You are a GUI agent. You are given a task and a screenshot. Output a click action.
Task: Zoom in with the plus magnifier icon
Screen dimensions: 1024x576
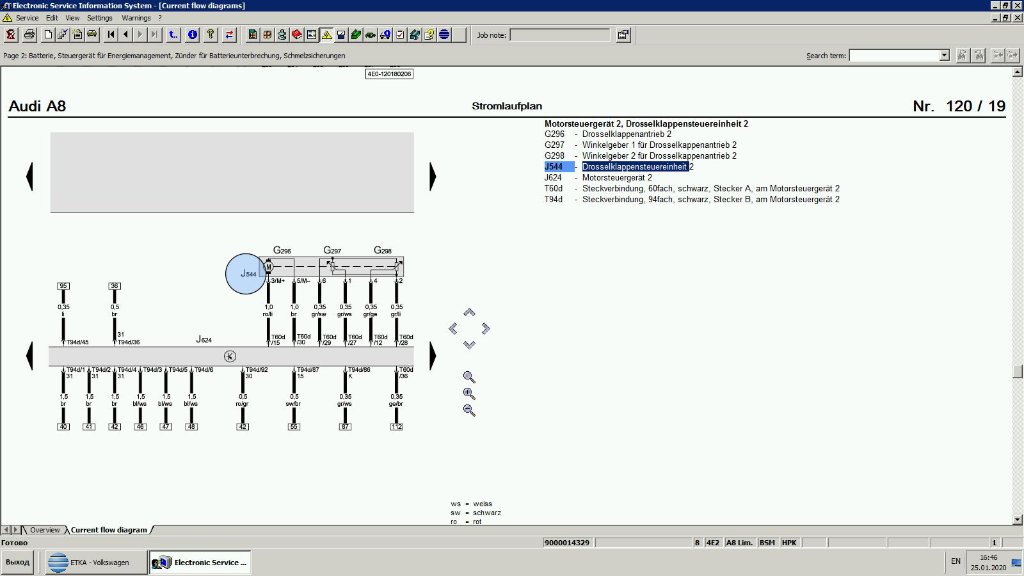point(469,393)
